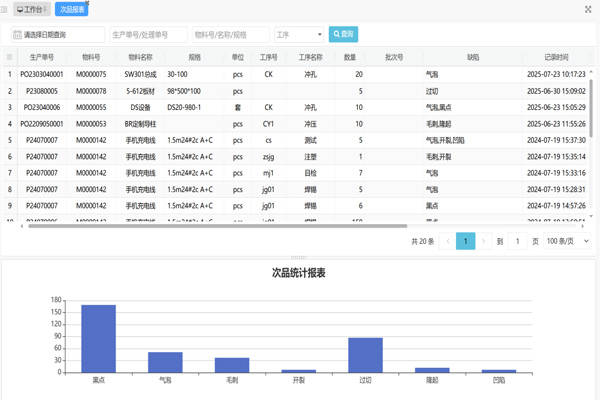Click the 过切 bar in chart

coord(365,355)
